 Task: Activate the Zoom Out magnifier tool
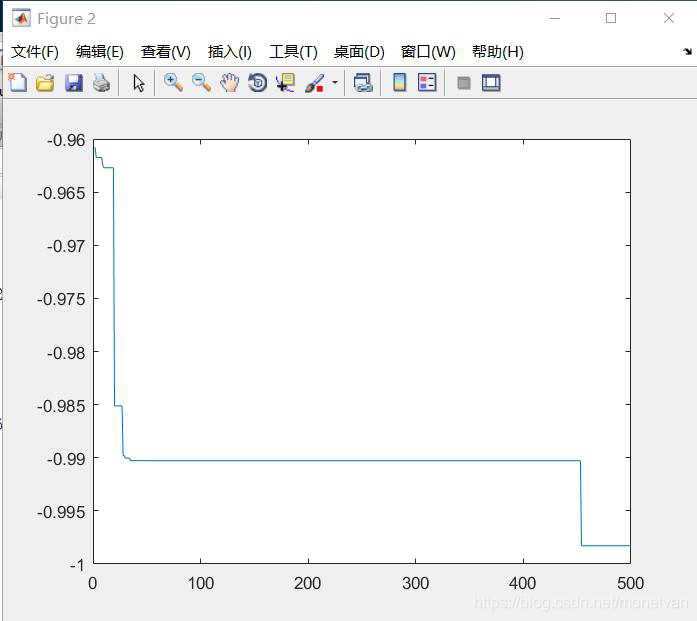click(x=201, y=83)
